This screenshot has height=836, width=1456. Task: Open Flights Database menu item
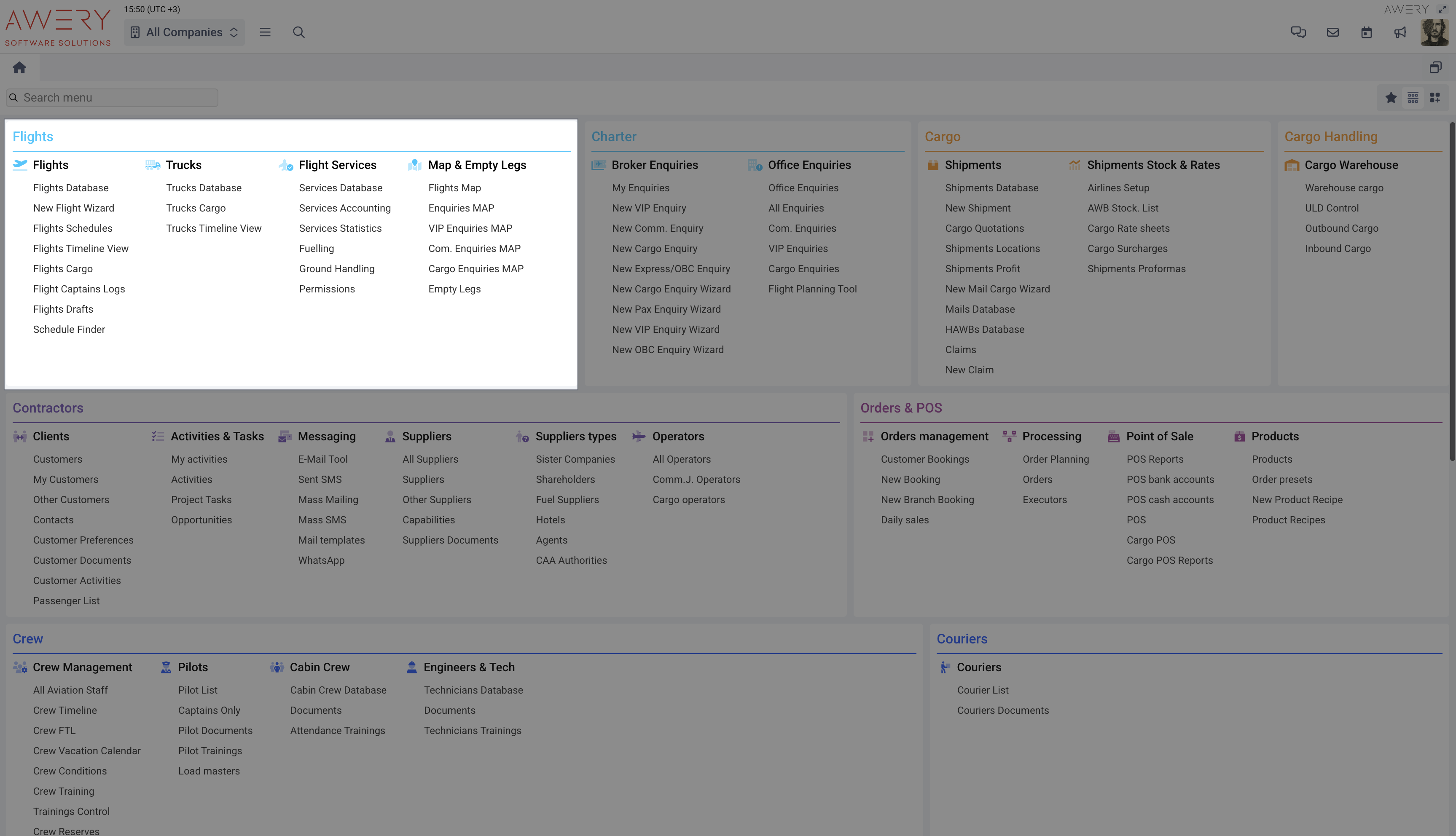tap(71, 188)
